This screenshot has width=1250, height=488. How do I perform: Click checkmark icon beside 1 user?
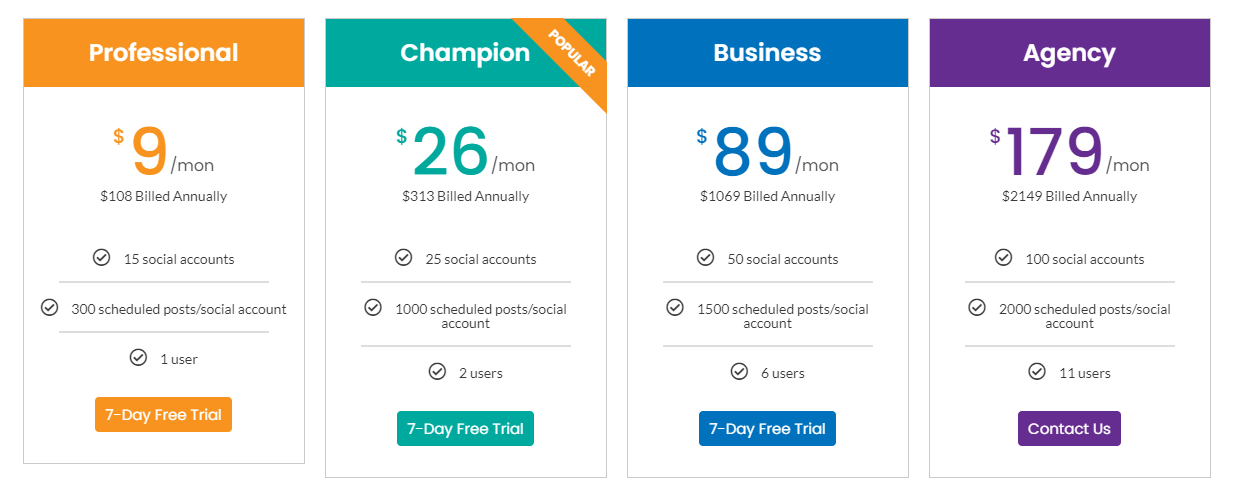(x=138, y=357)
